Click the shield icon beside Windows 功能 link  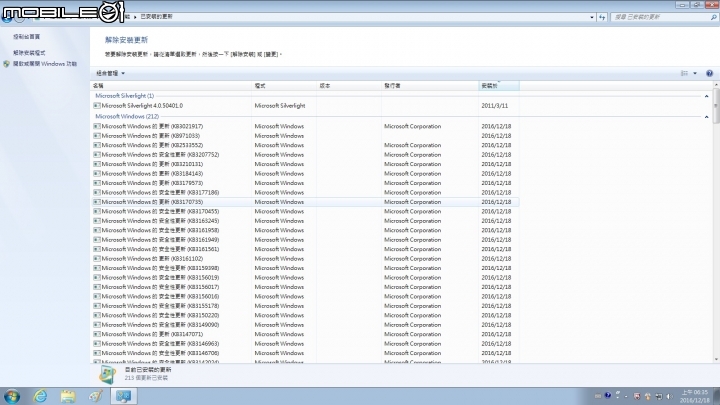click(6, 64)
